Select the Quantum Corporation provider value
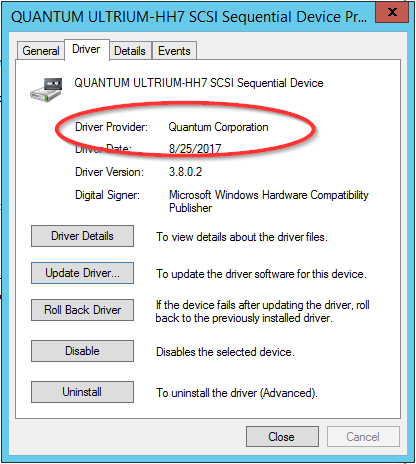The height and width of the screenshot is (464, 416). [x=218, y=127]
